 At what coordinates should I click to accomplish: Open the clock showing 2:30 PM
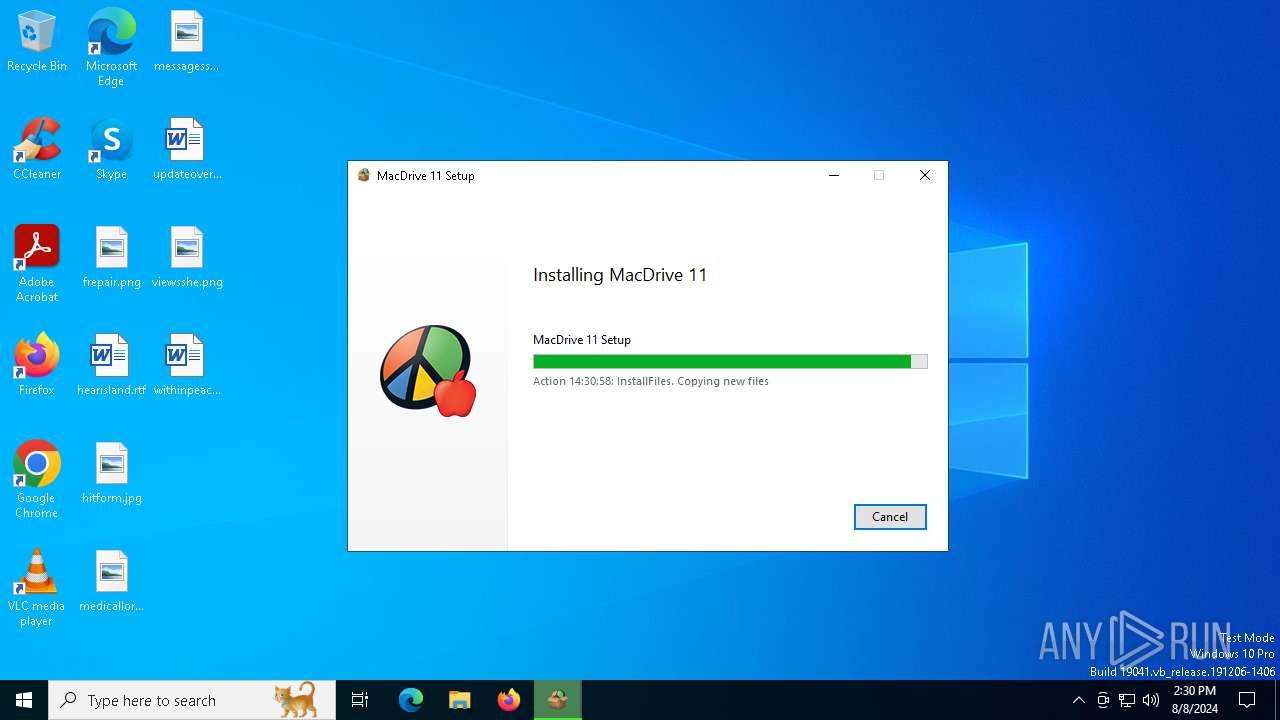[1194, 700]
